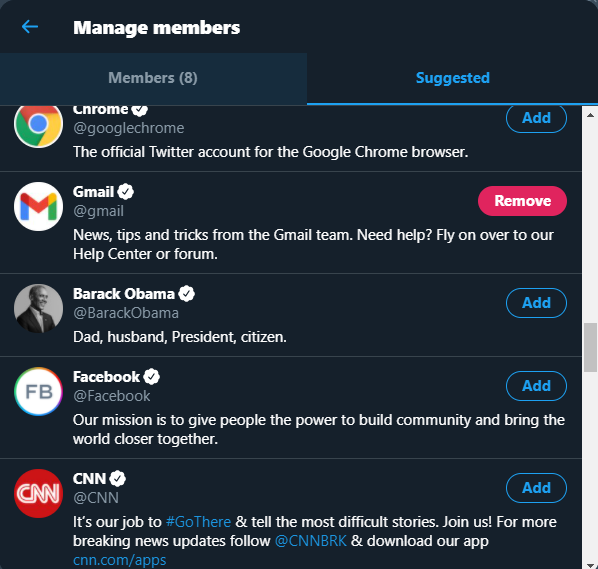Add CNN to the list
The image size is (598, 569).
tap(536, 488)
